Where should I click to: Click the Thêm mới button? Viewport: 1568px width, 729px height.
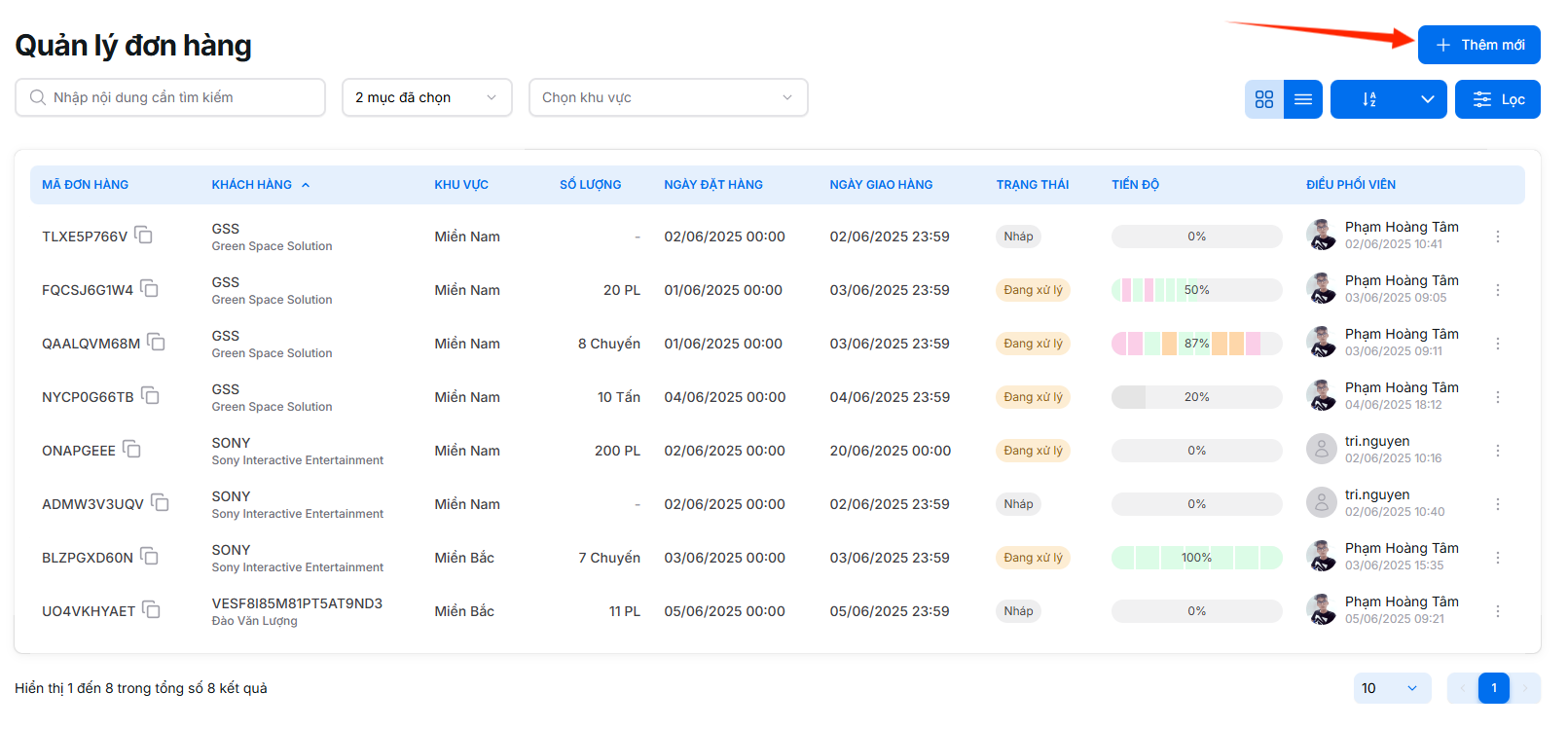tap(1478, 45)
